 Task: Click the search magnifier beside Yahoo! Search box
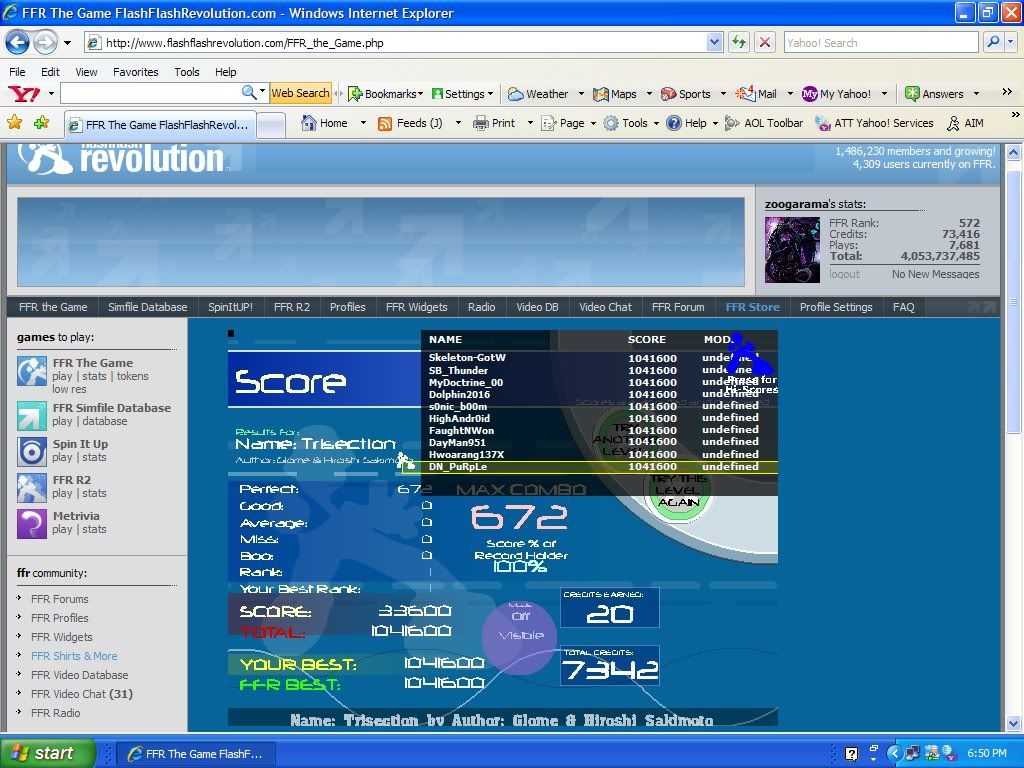click(x=993, y=42)
